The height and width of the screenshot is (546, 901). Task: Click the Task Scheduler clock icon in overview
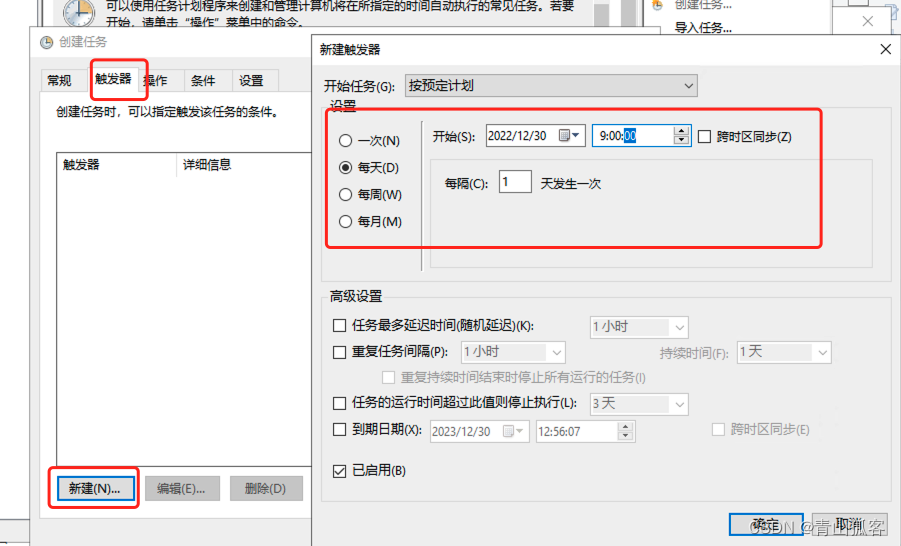coord(79,13)
